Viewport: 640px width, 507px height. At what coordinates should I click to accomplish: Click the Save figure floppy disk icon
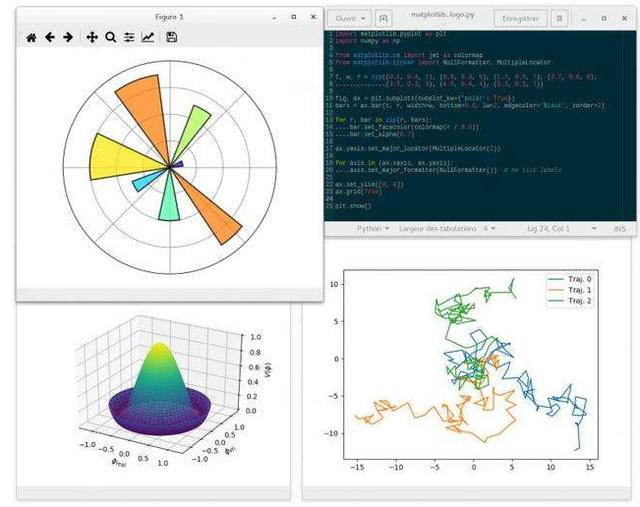(172, 38)
